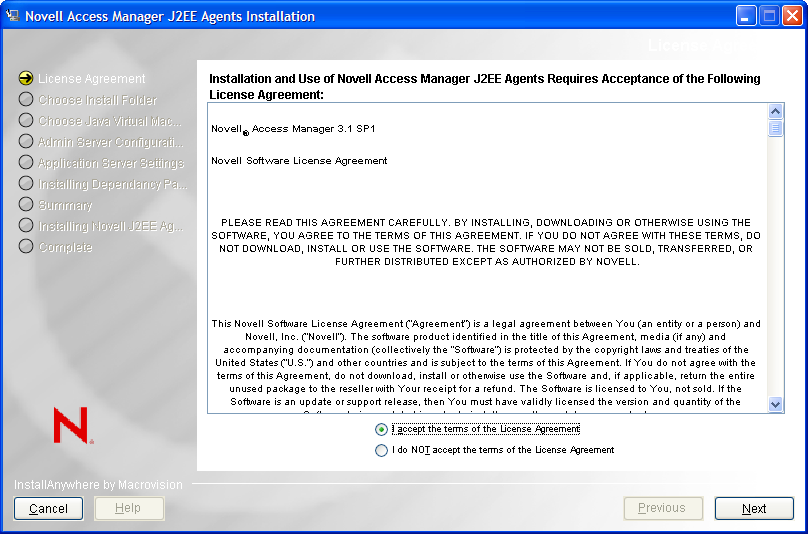808x534 pixels.
Task: Click 'Application Server Settings' step label
Action: click(x=111, y=163)
